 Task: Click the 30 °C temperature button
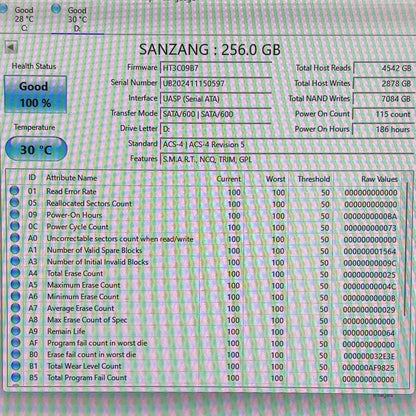36,149
